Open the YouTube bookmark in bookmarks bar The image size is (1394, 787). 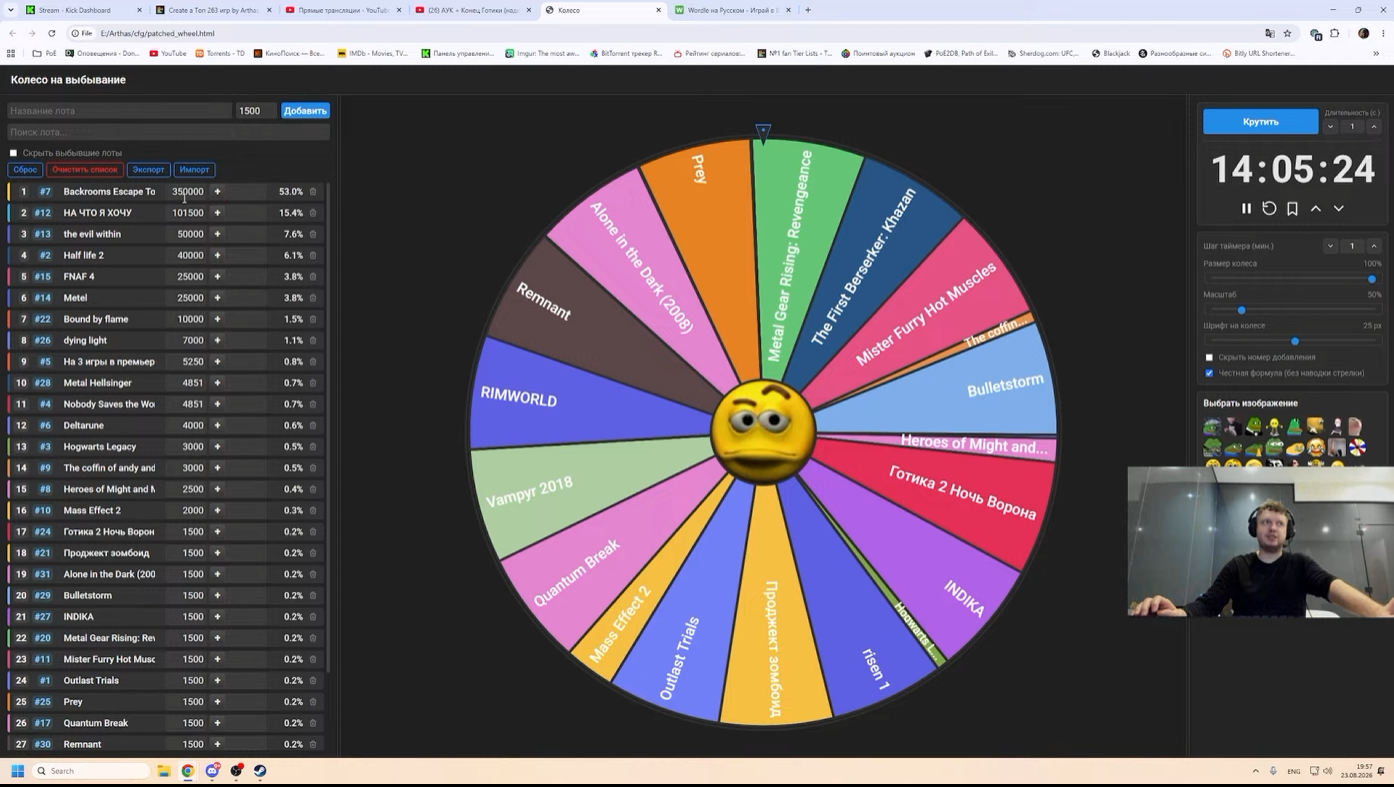coord(168,54)
